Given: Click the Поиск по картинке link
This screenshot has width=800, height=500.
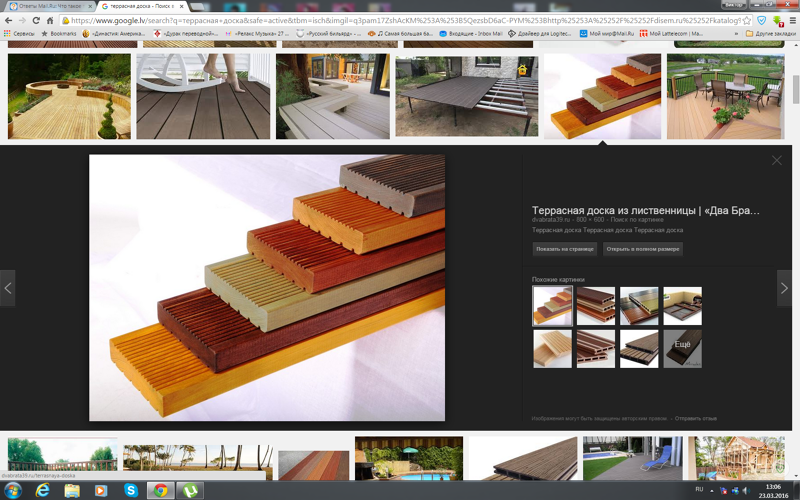Looking at the screenshot, I should point(637,219).
